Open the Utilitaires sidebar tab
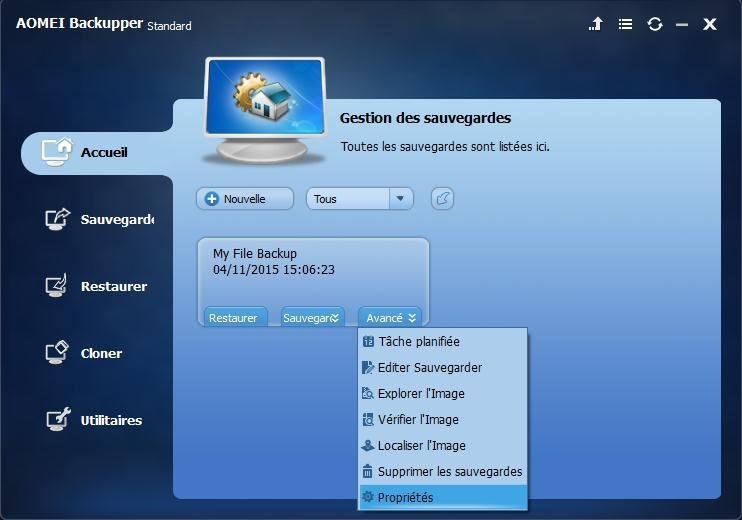742x520 pixels. 94,420
